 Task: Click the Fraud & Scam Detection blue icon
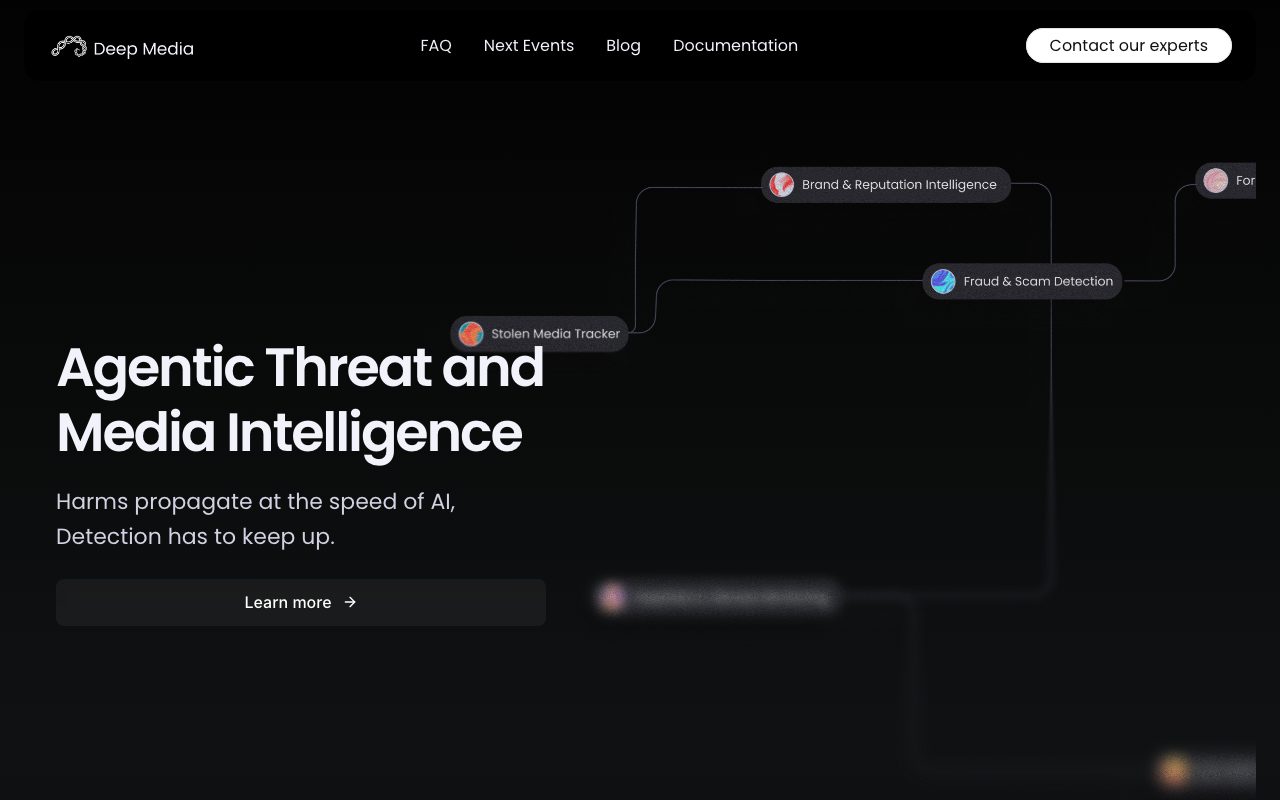click(943, 282)
